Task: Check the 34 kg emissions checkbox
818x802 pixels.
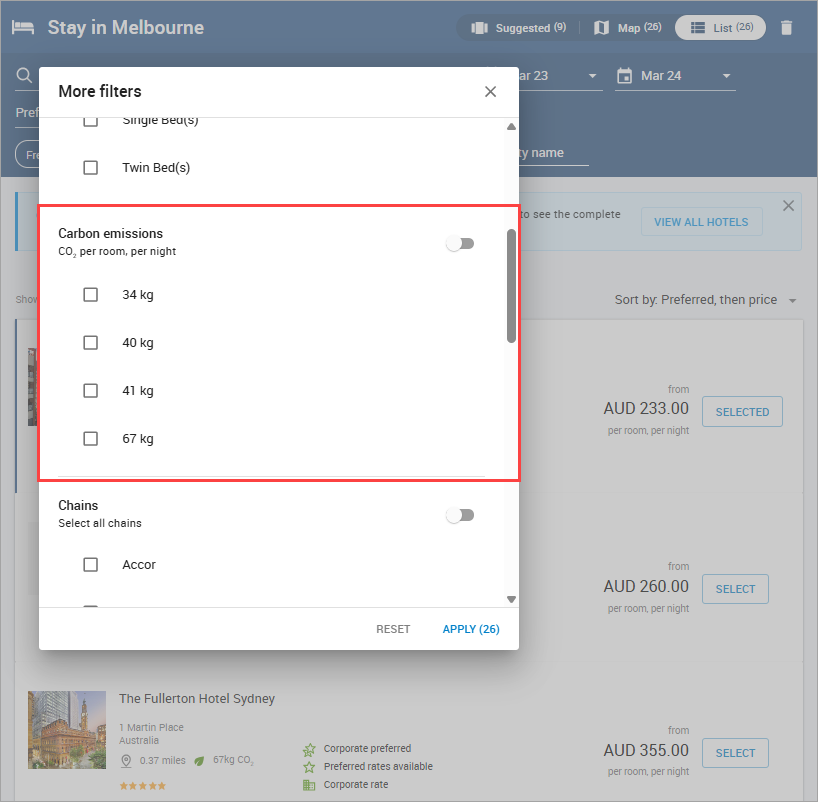Action: 91,295
